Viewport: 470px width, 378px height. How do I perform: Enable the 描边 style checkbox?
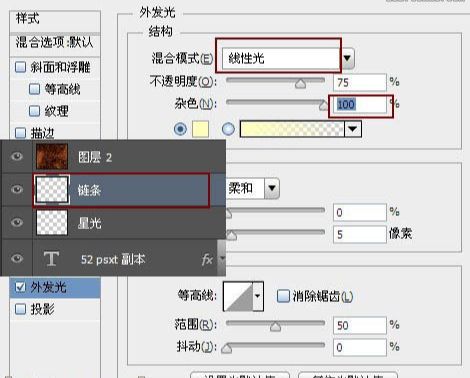click(x=20, y=133)
